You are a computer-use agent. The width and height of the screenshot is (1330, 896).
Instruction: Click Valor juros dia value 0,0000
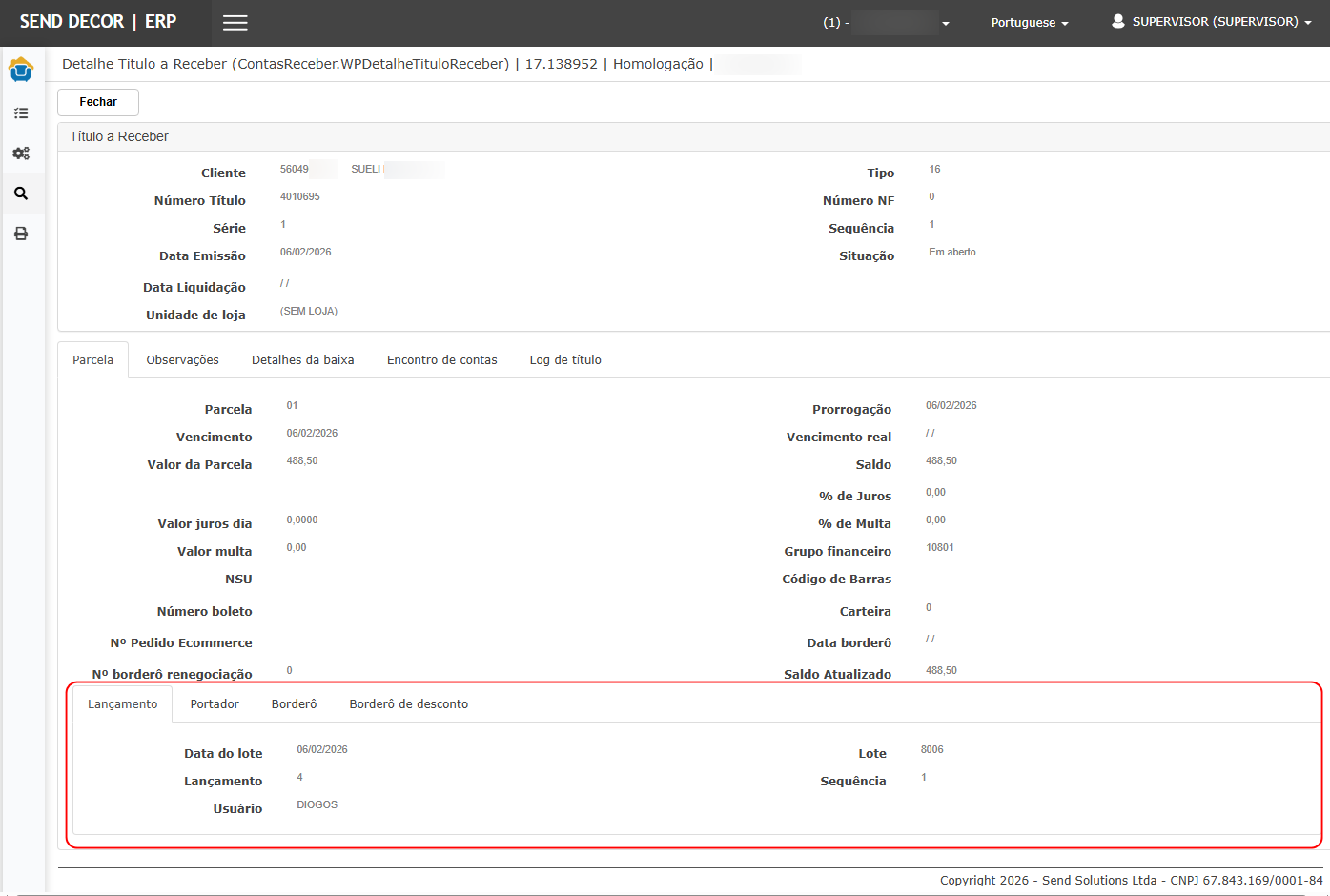pyautogui.click(x=302, y=520)
